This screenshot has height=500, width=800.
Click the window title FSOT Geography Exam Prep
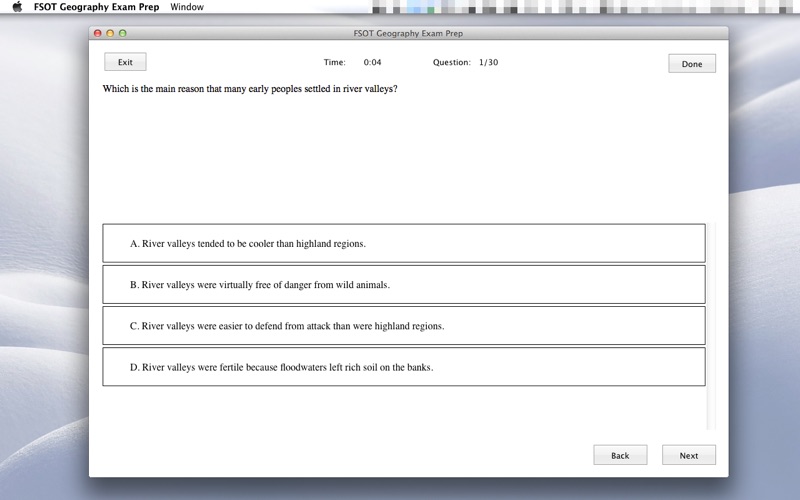[x=408, y=34]
